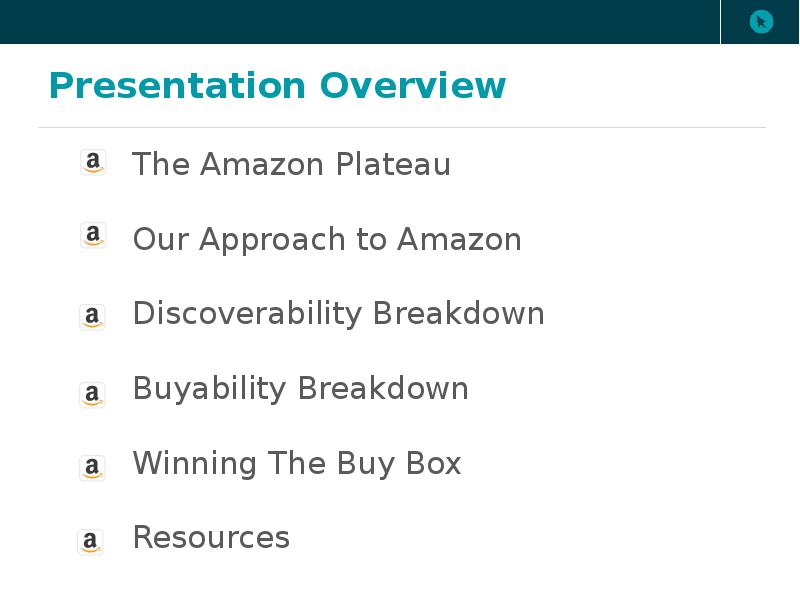This screenshot has width=800, height=600.
Task: Select Winning The Buy Box text
Action: click(296, 463)
